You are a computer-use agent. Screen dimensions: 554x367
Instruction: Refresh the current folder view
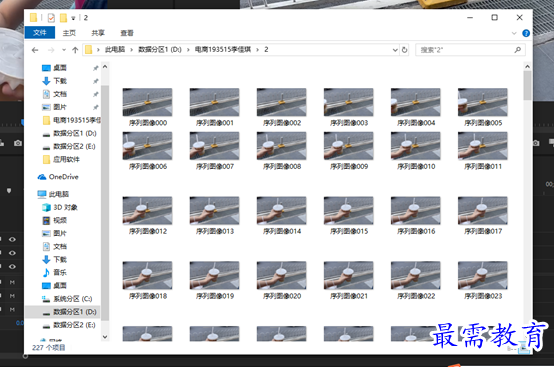click(405, 50)
